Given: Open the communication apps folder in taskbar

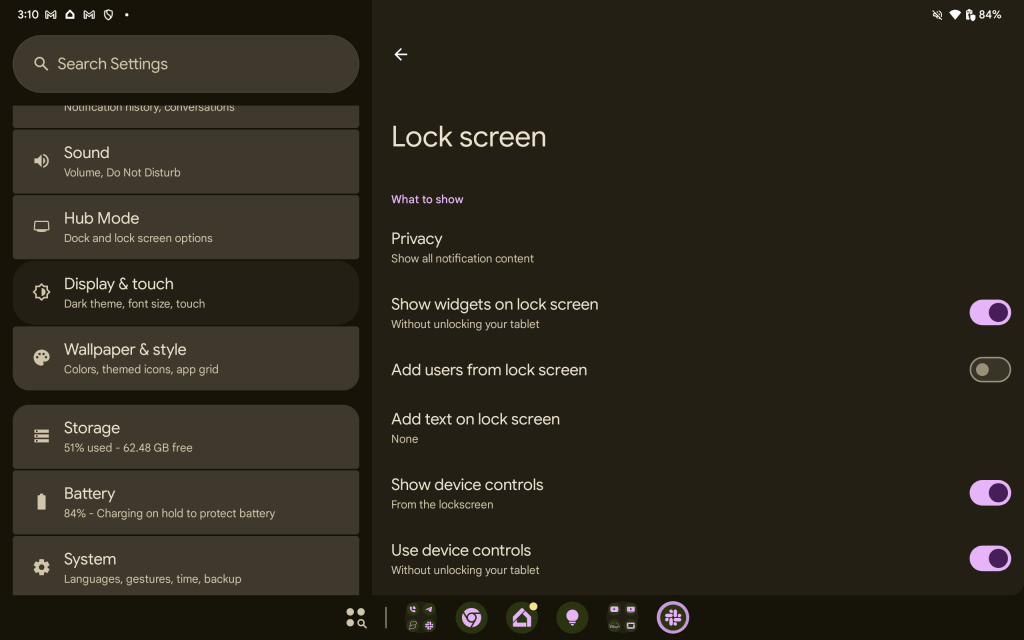Looking at the screenshot, I should click(421, 618).
